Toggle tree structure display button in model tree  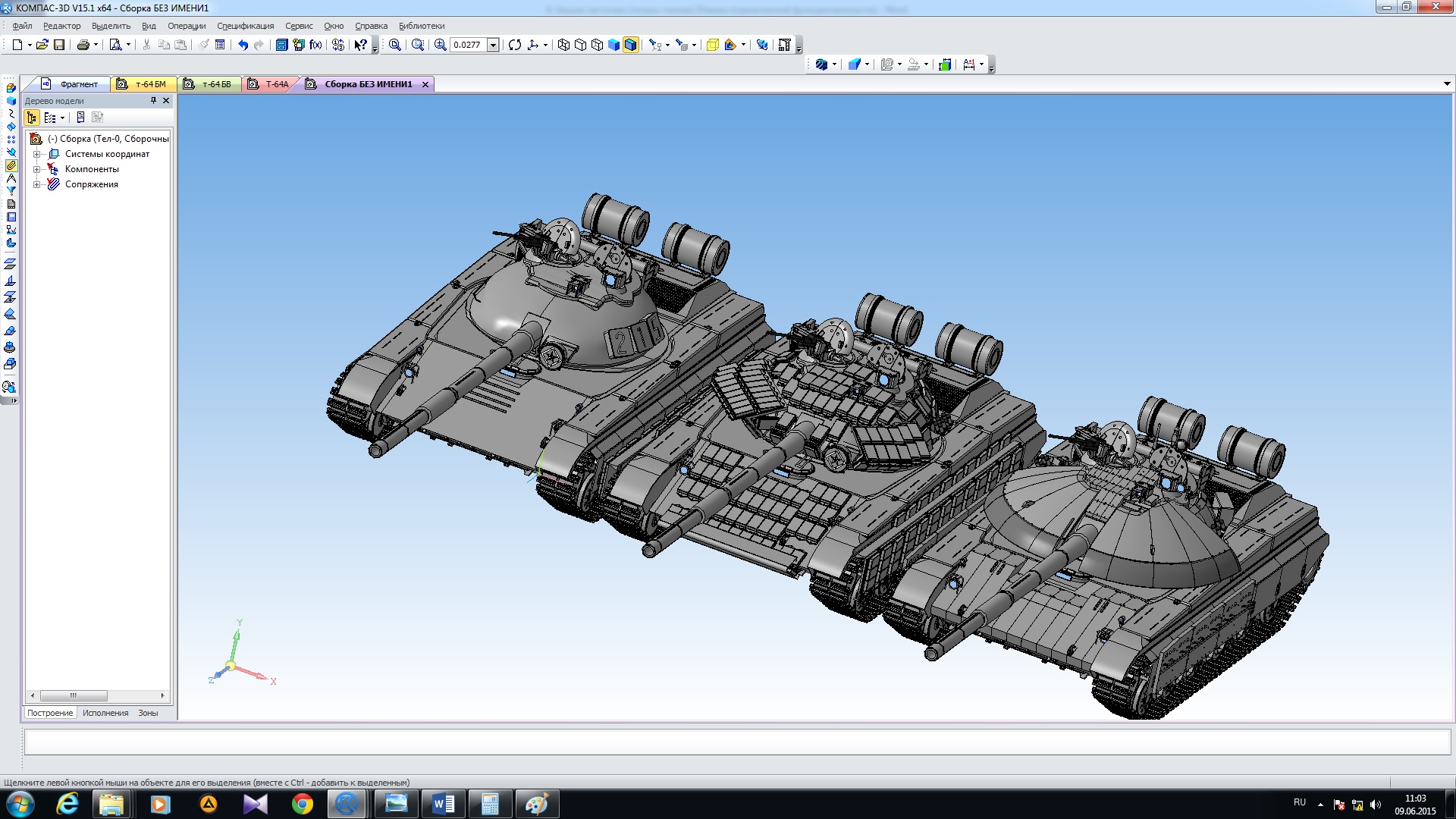[x=31, y=118]
